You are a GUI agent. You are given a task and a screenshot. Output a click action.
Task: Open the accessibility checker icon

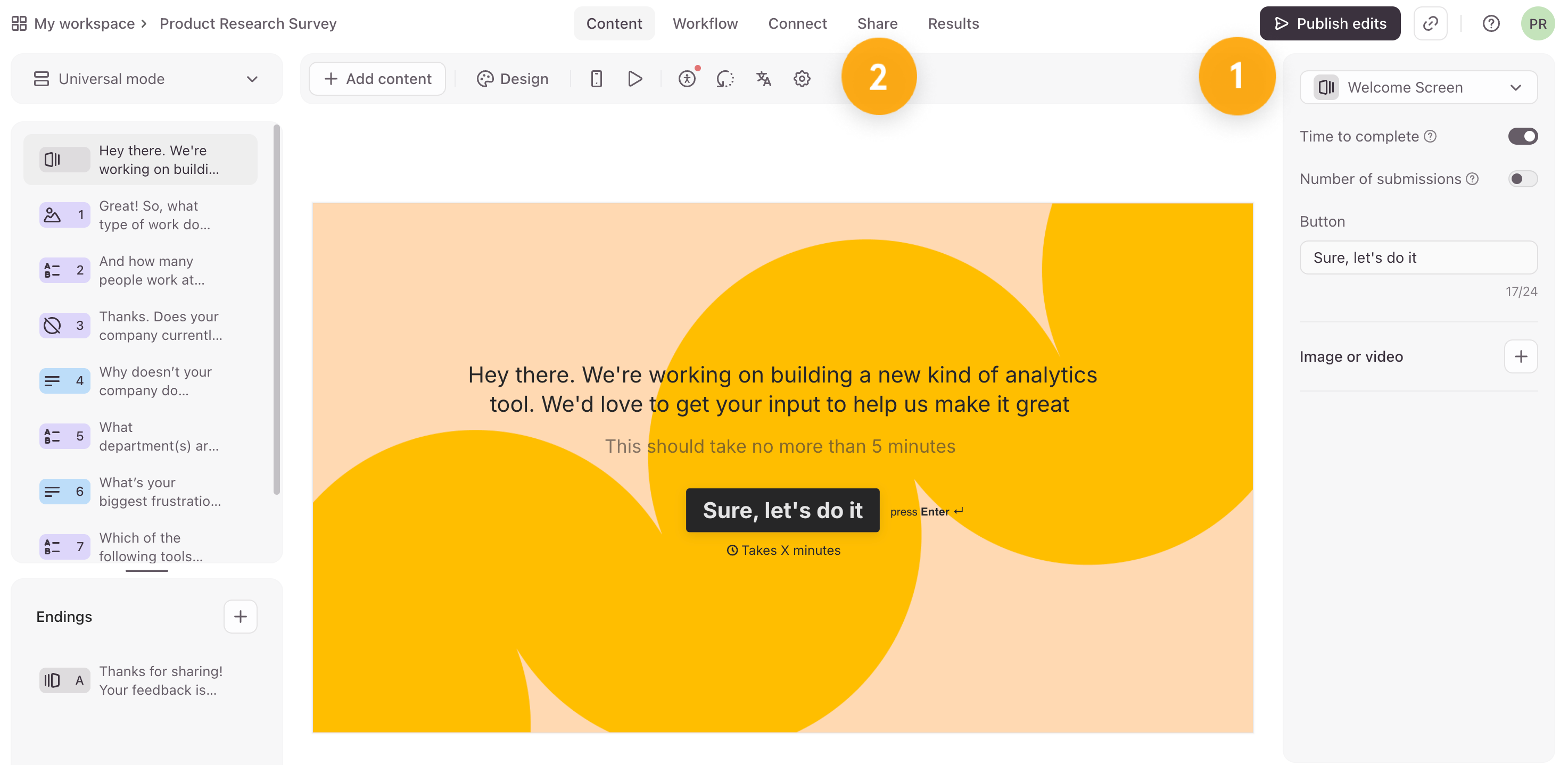[687, 79]
